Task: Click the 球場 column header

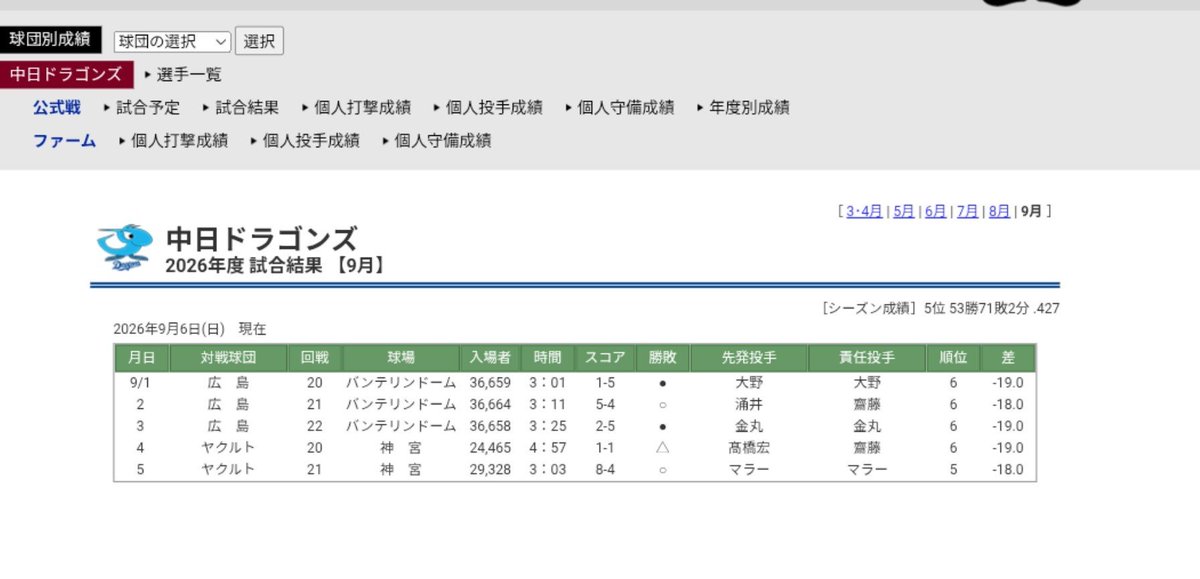Action: point(401,357)
